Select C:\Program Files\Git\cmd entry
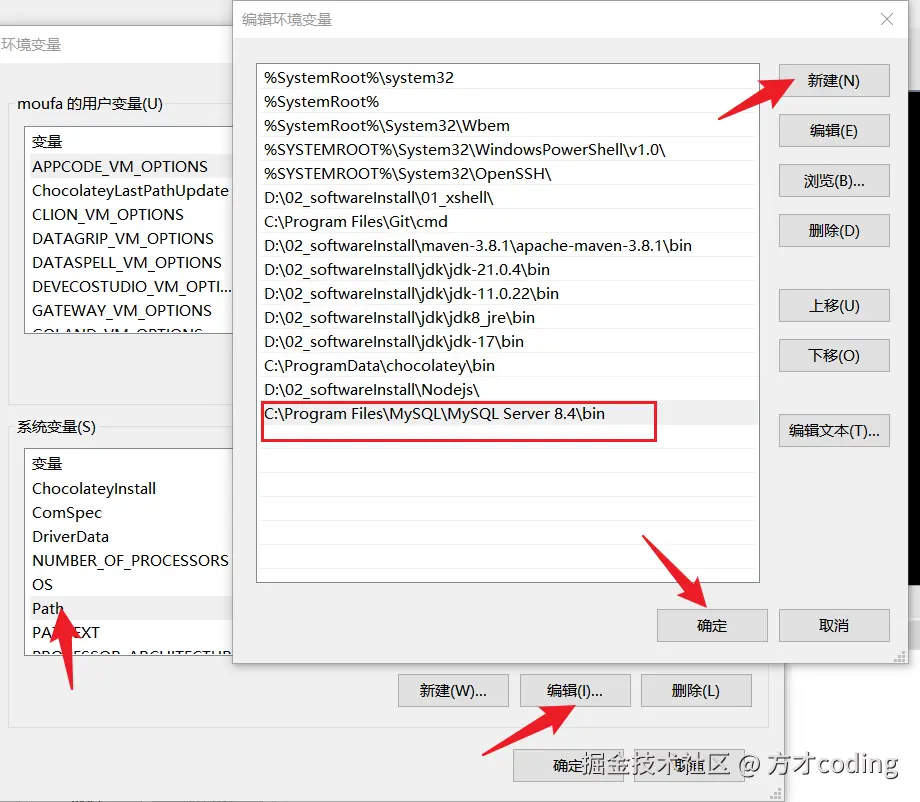This screenshot has width=920, height=802. tap(508, 222)
